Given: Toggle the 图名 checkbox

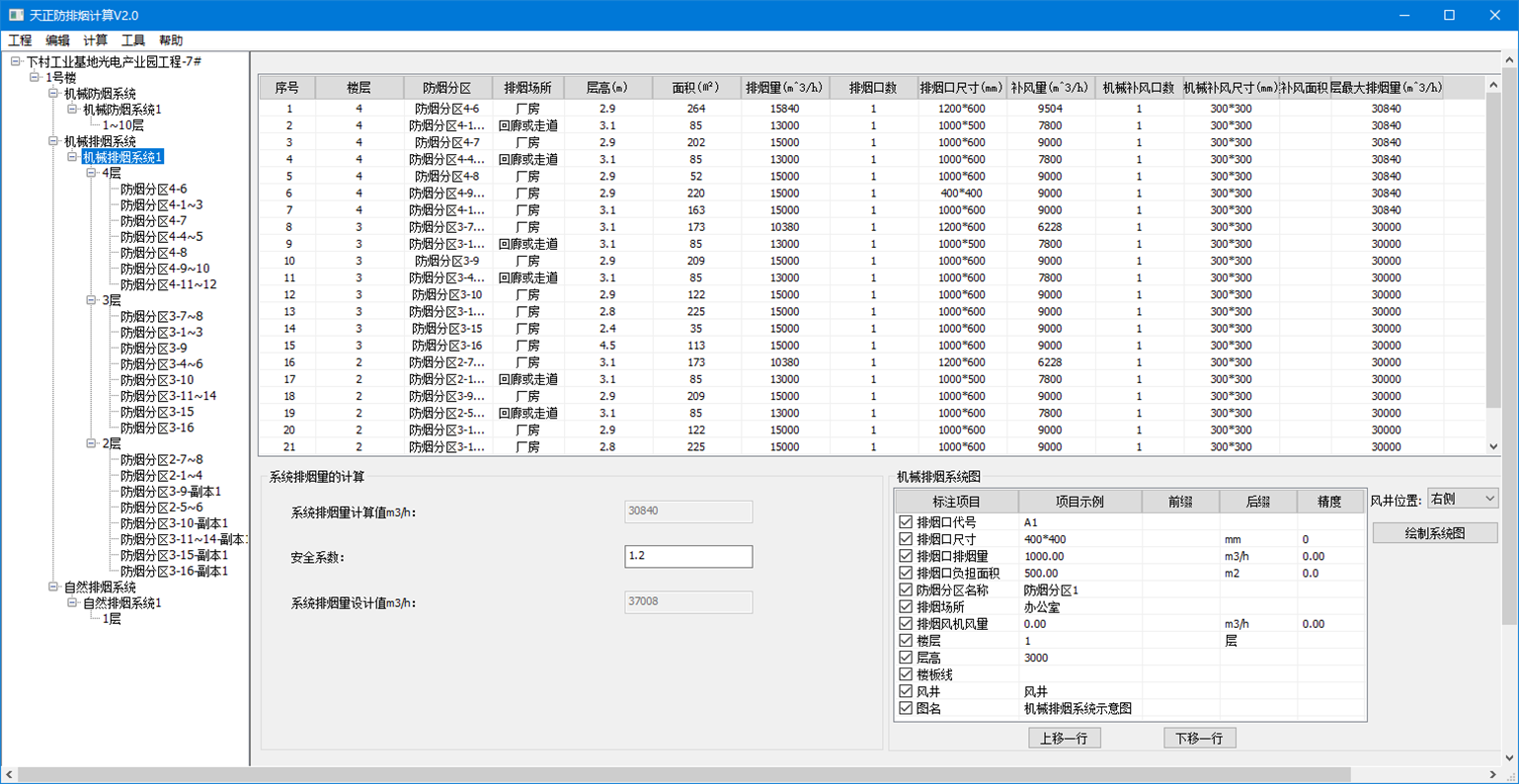Looking at the screenshot, I should click(x=906, y=708).
